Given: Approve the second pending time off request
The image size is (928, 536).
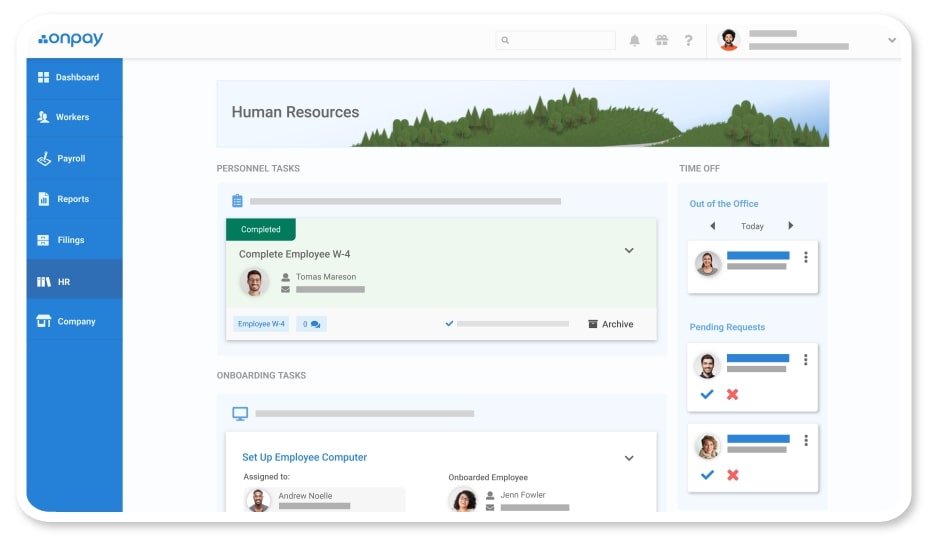Looking at the screenshot, I should coord(707,475).
